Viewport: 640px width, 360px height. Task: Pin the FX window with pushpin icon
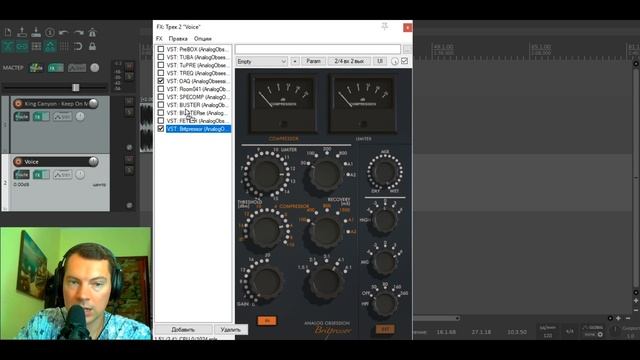coord(384,27)
